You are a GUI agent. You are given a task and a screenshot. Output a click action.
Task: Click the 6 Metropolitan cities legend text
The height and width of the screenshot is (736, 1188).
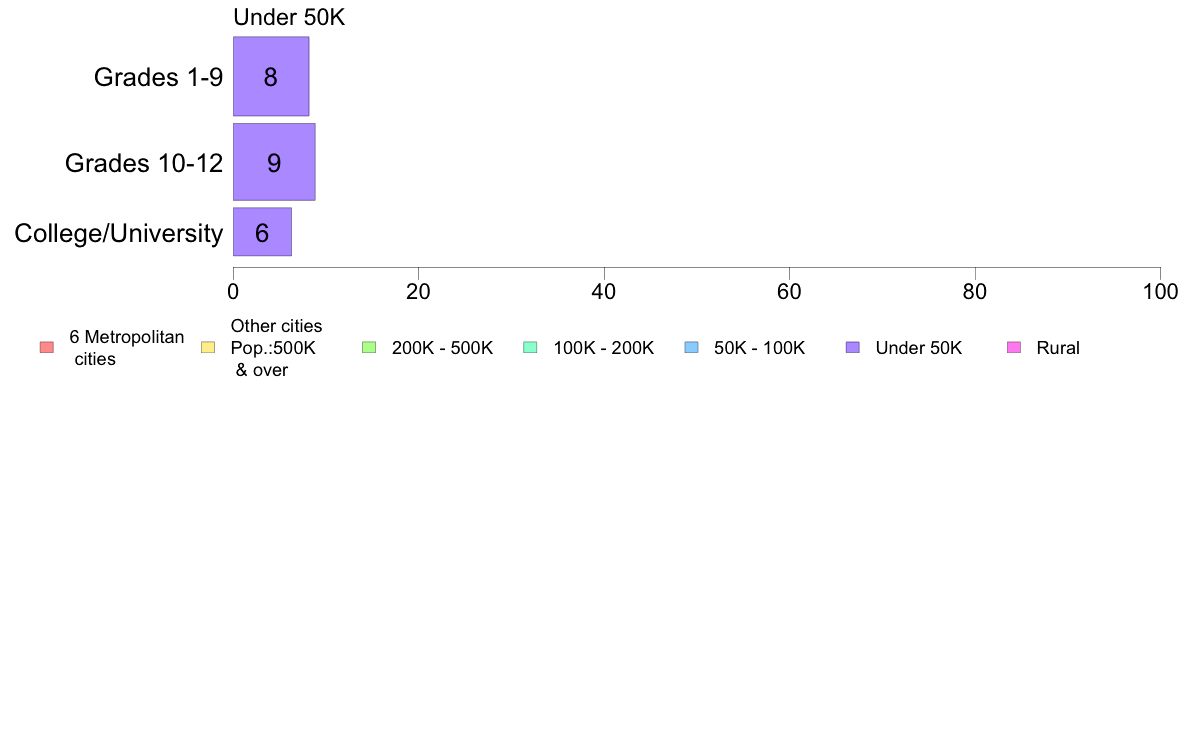[127, 348]
